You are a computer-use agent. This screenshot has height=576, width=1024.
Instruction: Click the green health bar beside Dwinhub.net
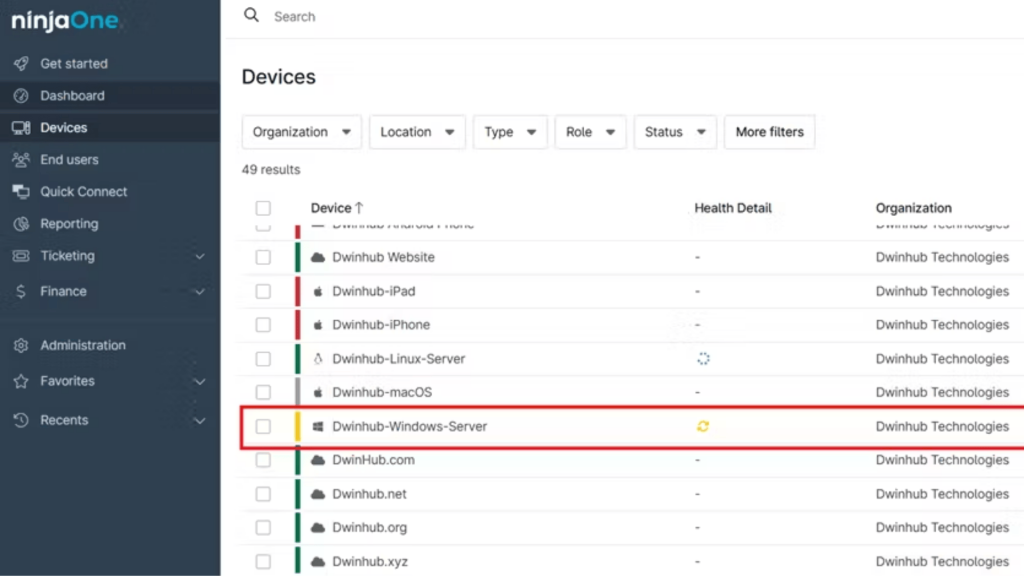[295, 493]
